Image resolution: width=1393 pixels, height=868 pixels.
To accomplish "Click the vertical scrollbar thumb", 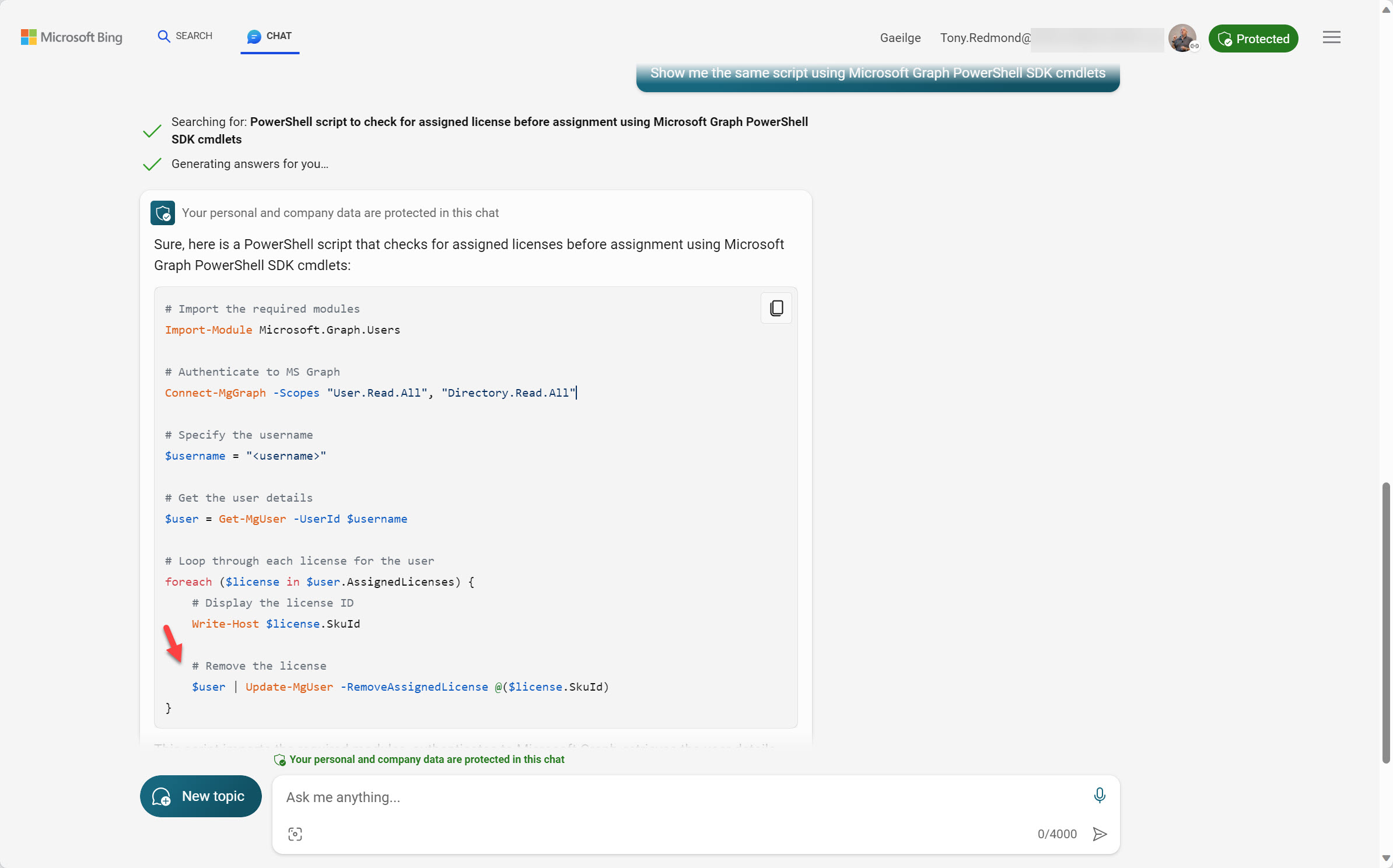I will pos(1387,622).
